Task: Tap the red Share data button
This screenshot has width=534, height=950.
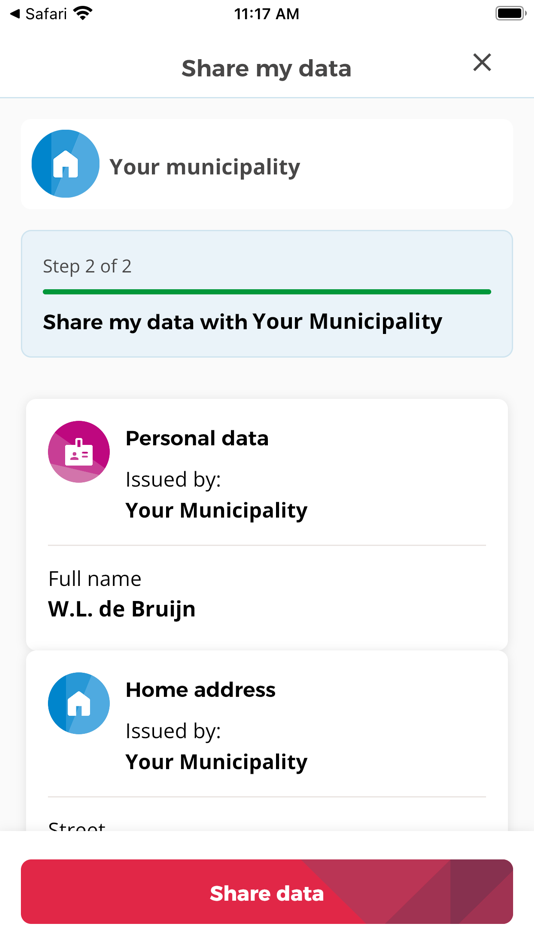Action: point(267,892)
